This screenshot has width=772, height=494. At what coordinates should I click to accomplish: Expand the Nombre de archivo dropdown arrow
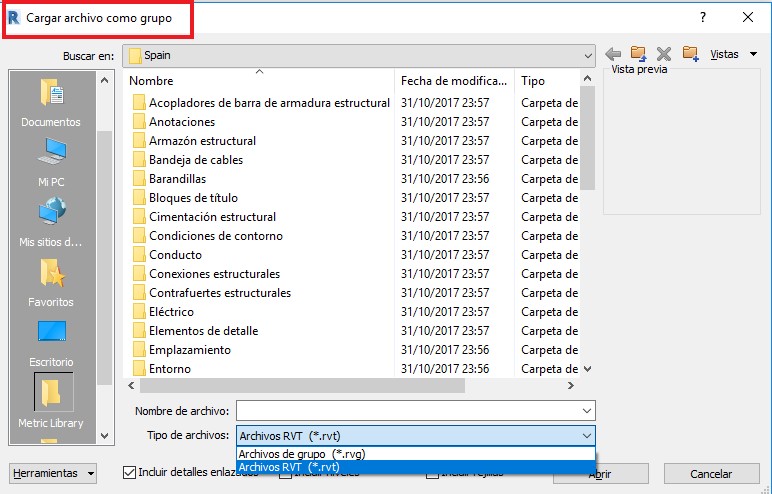(587, 411)
